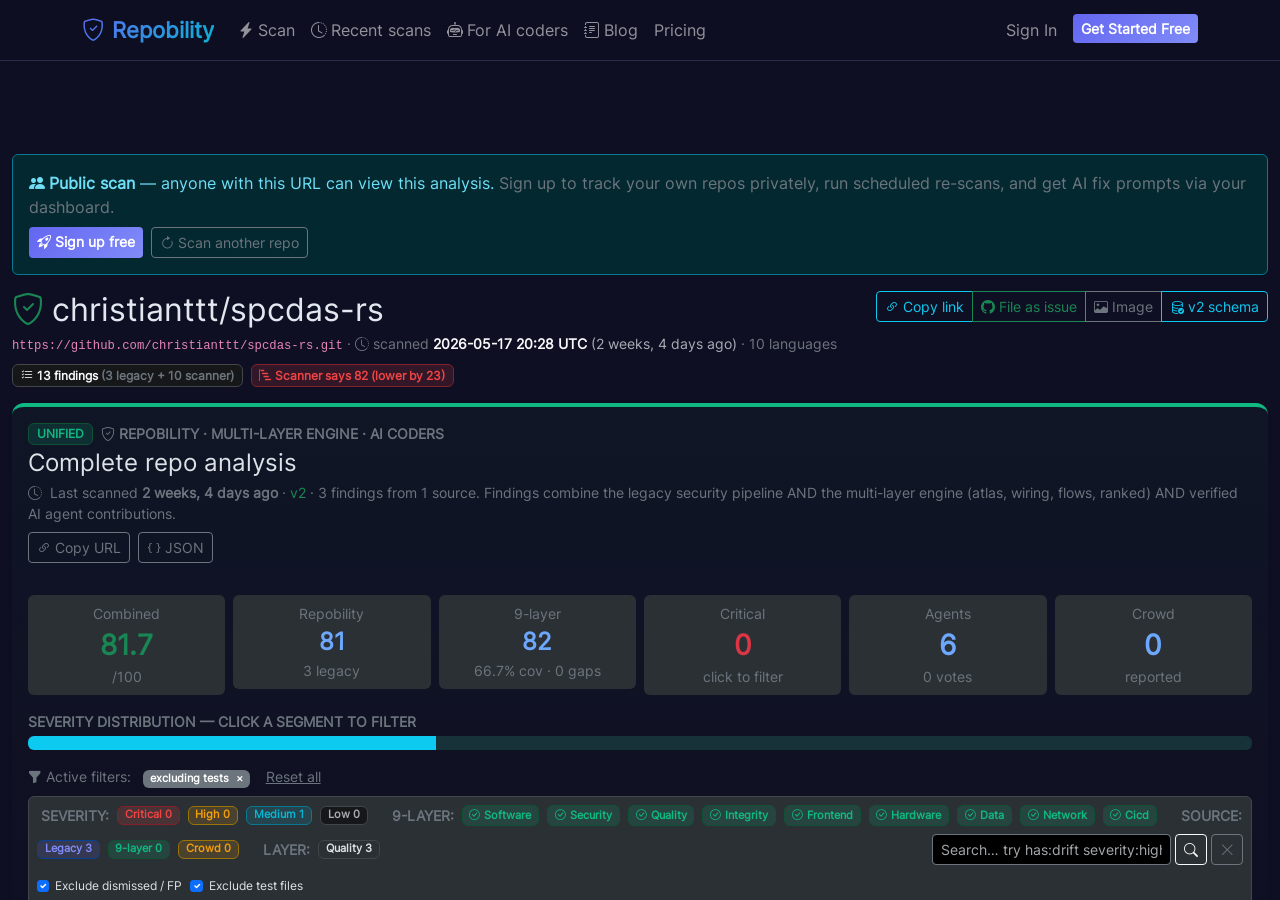
Task: Toggle the High 0 severity filter
Action: point(213,815)
